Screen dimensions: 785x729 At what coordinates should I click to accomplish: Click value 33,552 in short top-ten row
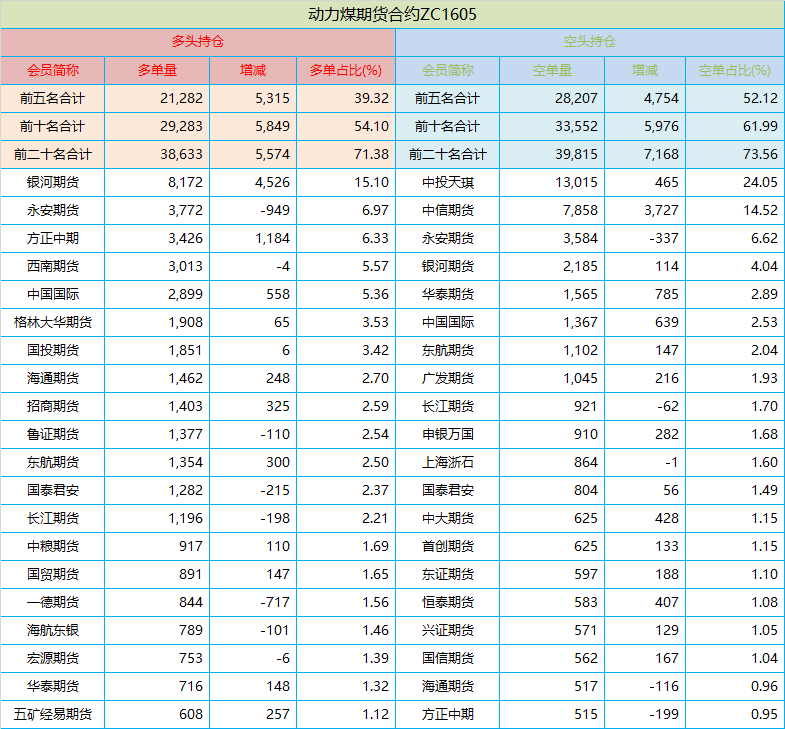576,126
